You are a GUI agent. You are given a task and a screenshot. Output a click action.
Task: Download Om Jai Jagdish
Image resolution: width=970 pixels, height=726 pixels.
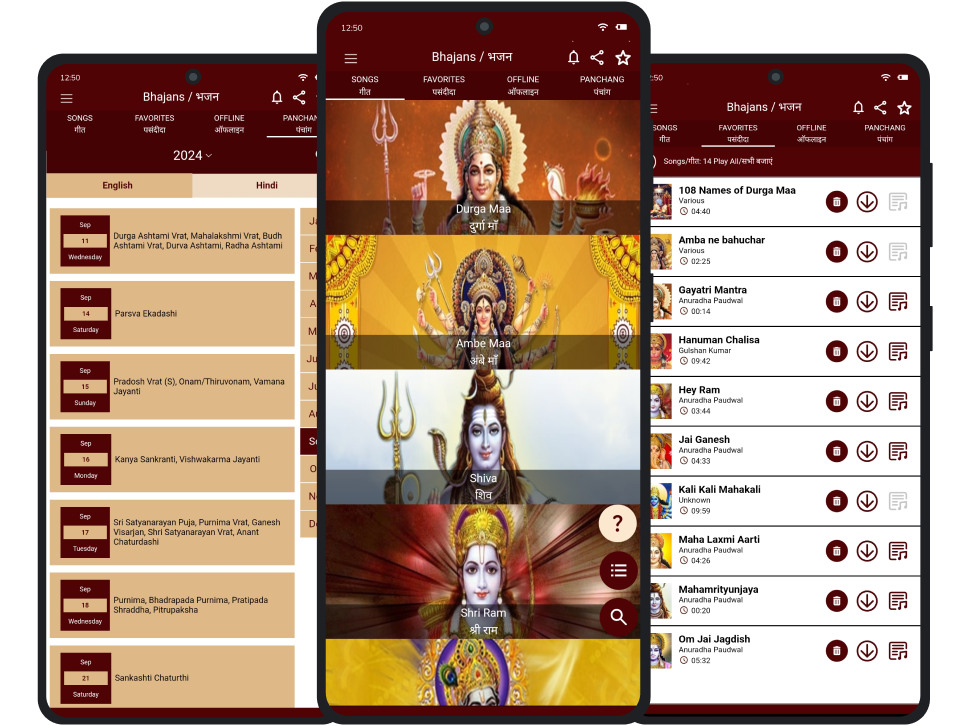click(x=867, y=651)
